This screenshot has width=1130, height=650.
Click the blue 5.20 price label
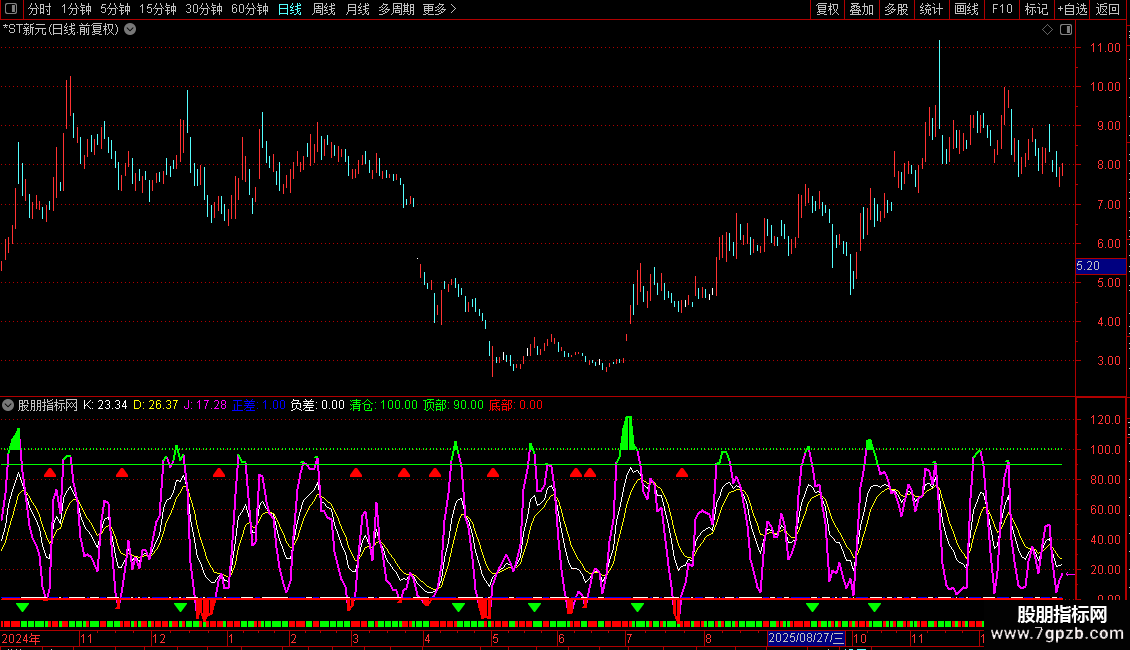tap(1087, 266)
